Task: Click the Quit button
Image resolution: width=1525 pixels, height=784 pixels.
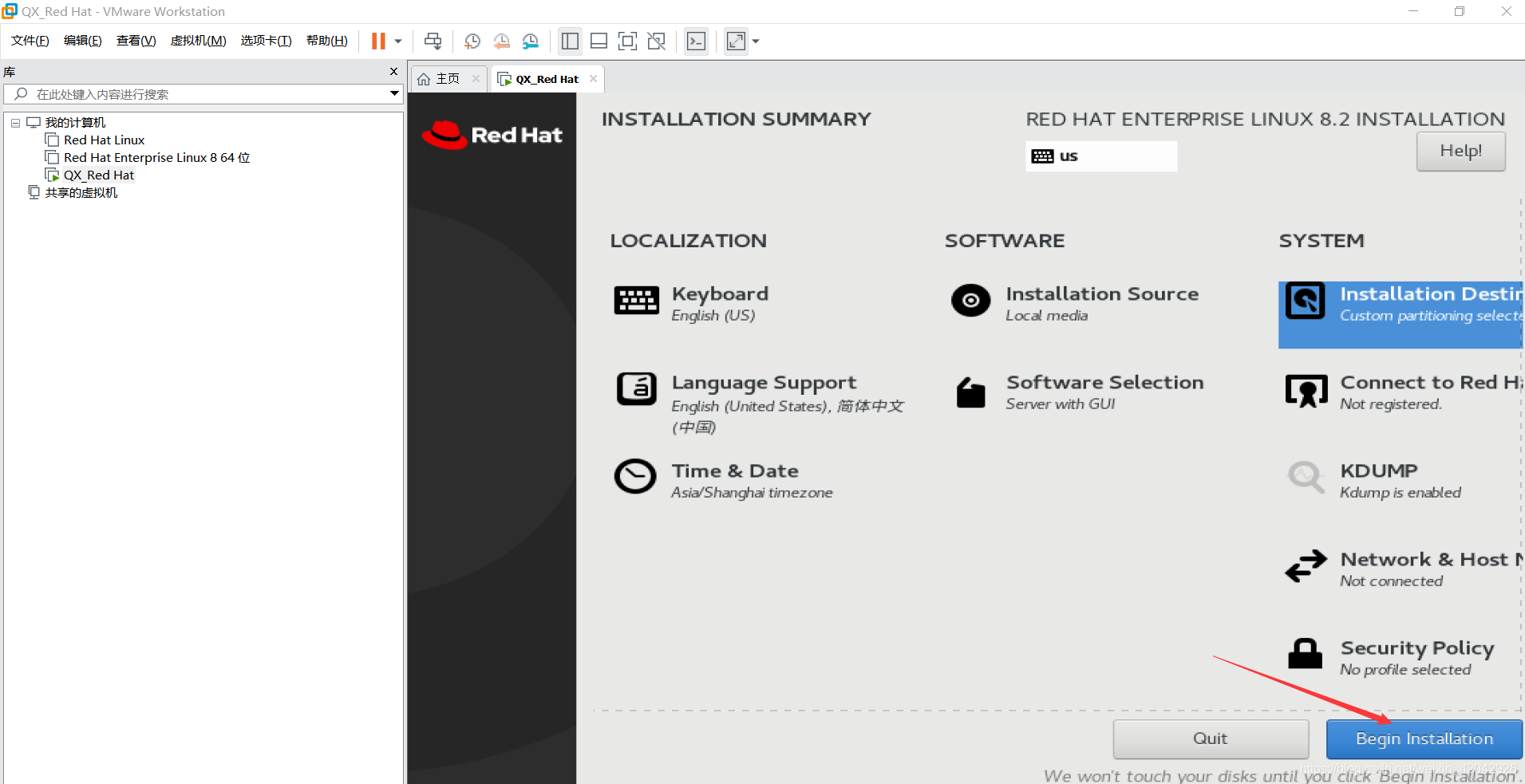Action: coord(1211,739)
